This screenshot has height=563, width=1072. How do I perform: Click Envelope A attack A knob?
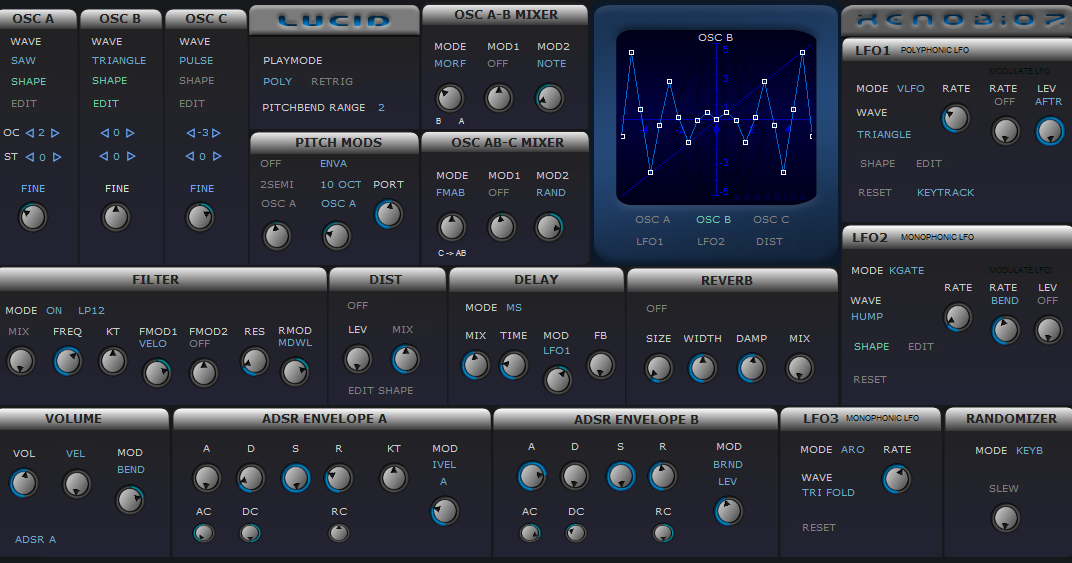click(206, 477)
